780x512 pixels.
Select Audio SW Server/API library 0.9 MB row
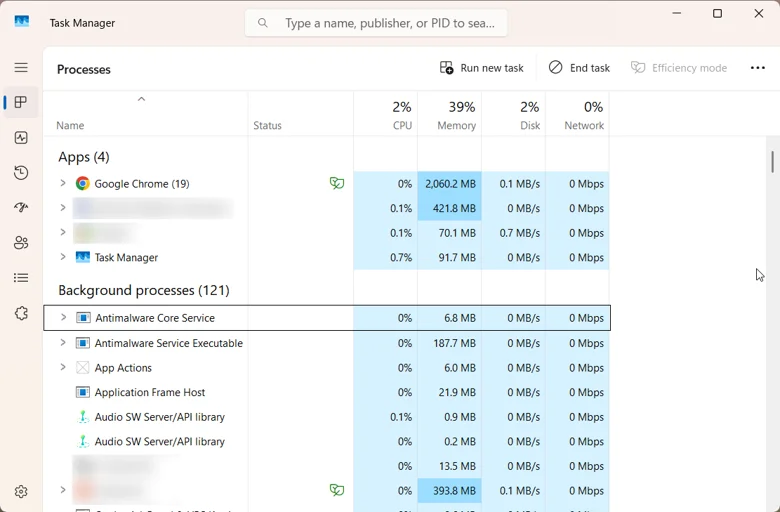(326, 417)
